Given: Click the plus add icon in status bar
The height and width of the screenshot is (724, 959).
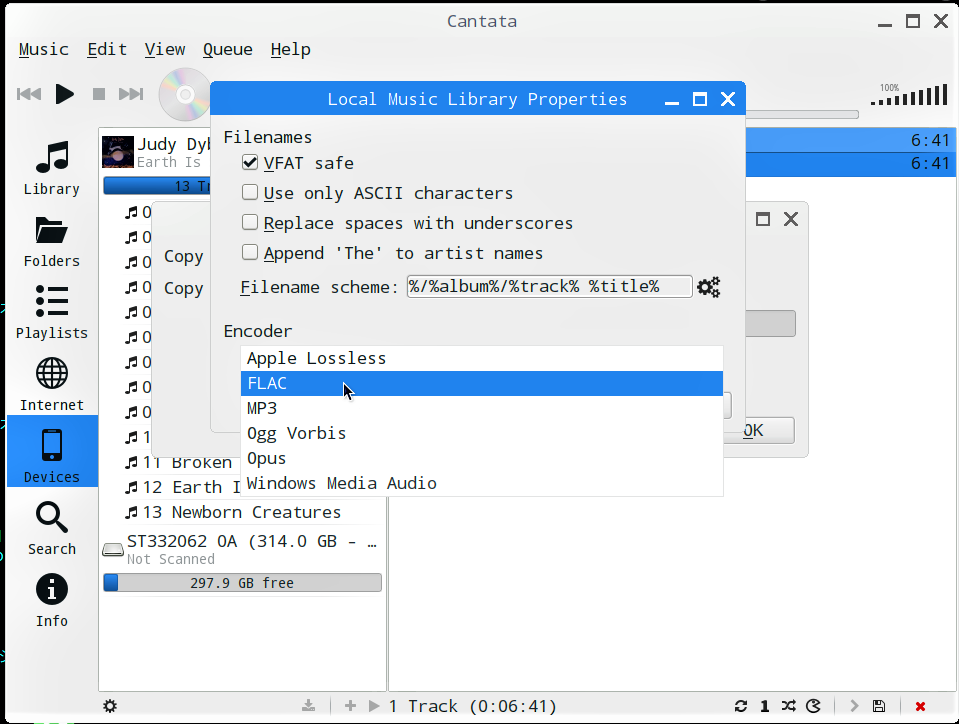Looking at the screenshot, I should pos(350,706).
